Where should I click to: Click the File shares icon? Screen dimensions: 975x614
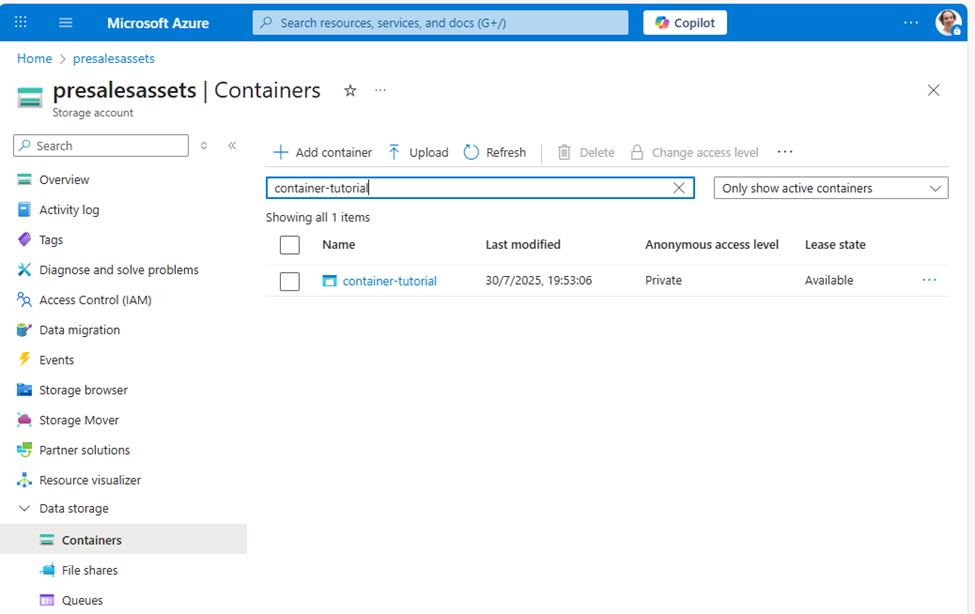click(x=47, y=570)
